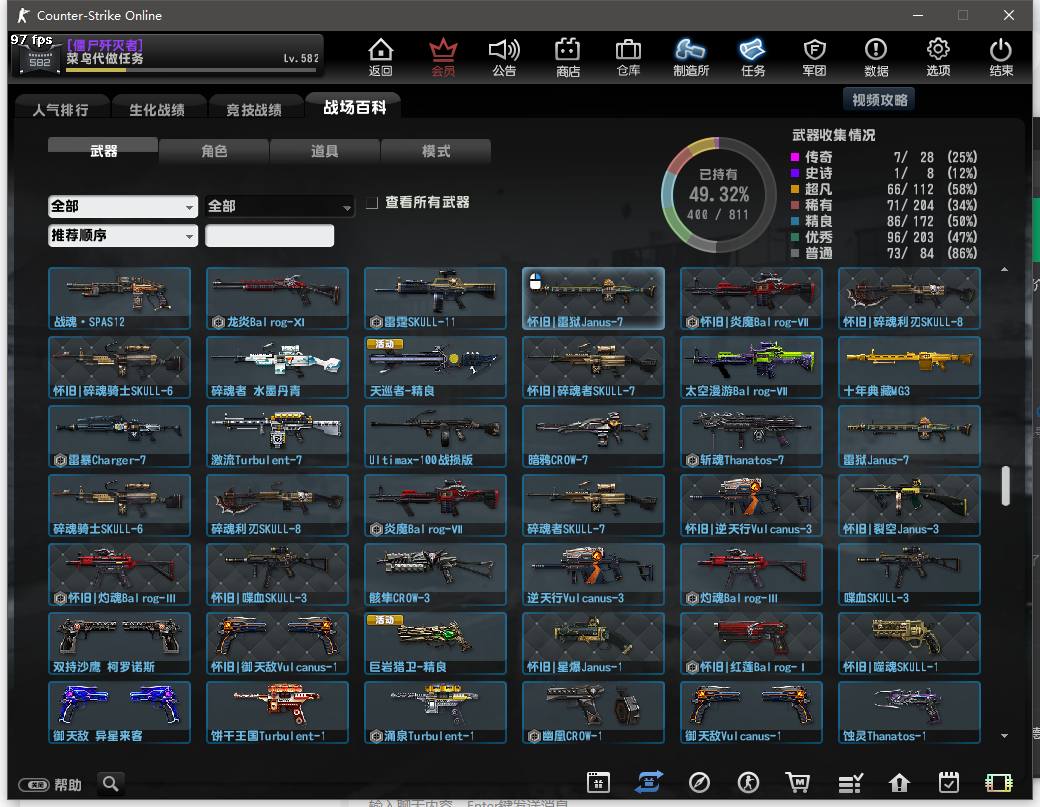Open the 仓库 inventory briefcase icon
Screen dimensions: 1040x807
click(628, 57)
